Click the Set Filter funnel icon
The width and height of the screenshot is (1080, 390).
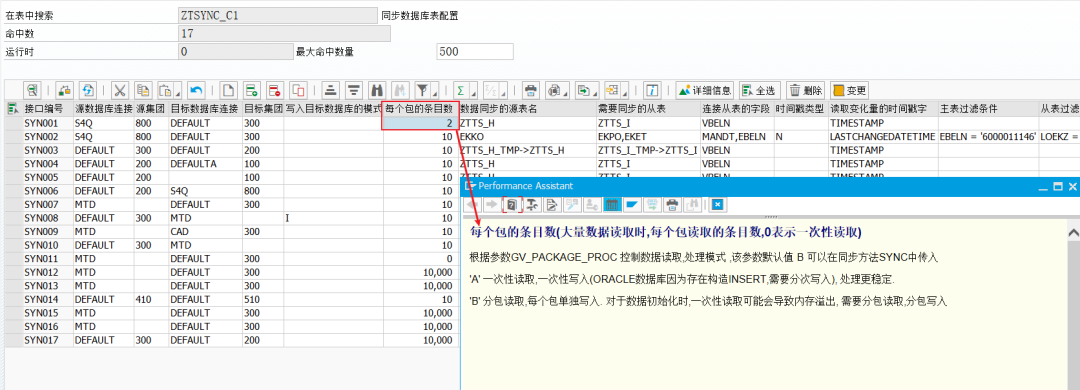click(422, 90)
